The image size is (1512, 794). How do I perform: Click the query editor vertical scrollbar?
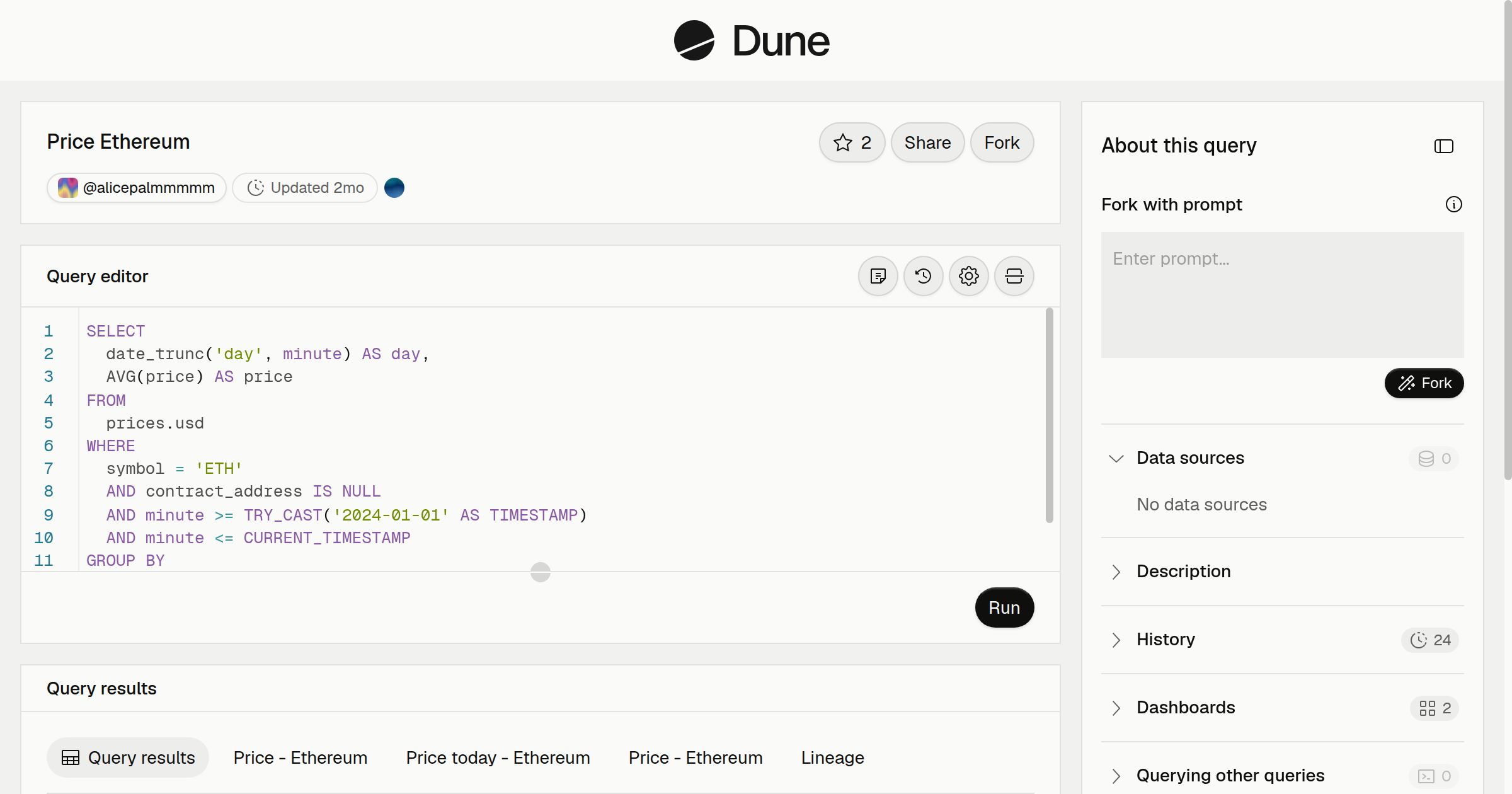coord(1049,415)
